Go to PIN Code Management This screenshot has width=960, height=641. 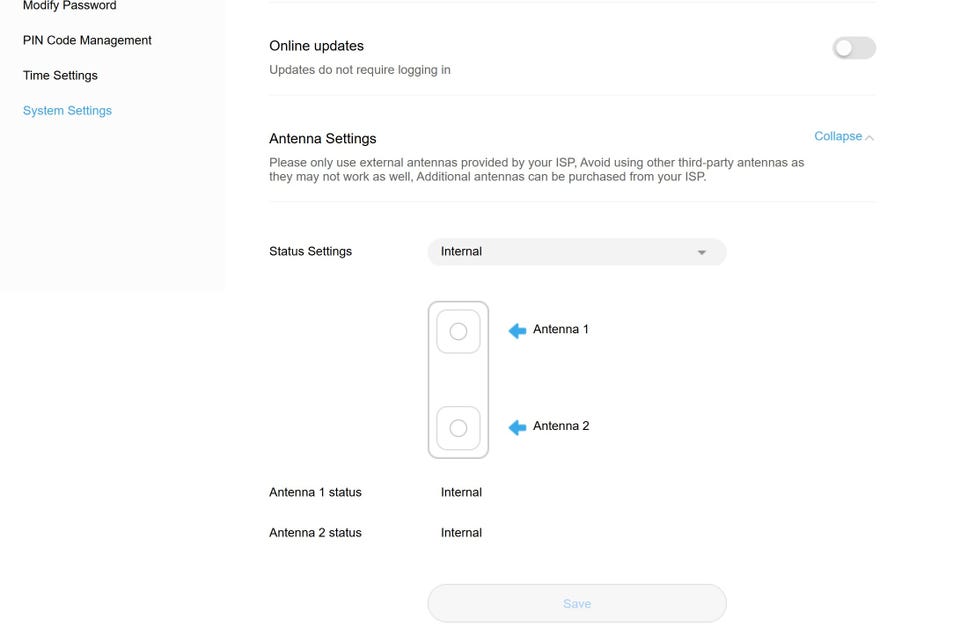point(87,41)
